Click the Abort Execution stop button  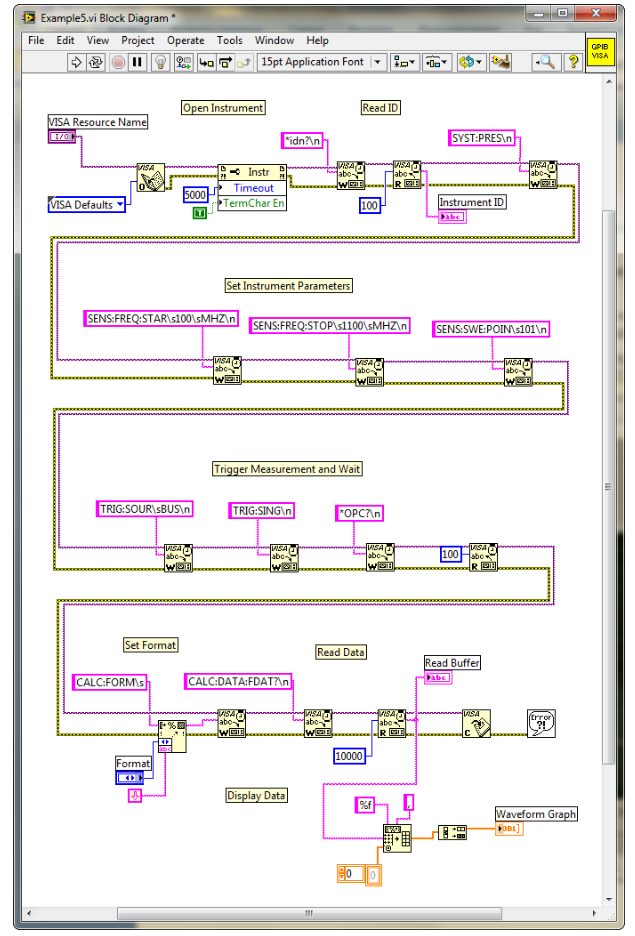click(118, 62)
